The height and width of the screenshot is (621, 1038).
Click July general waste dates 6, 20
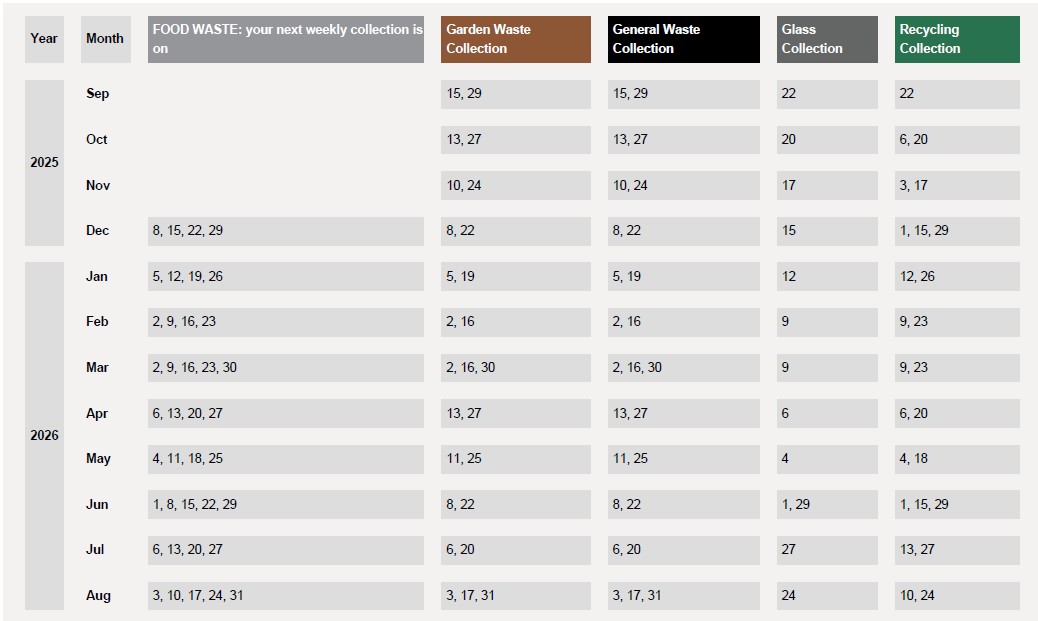pyautogui.click(x=683, y=549)
